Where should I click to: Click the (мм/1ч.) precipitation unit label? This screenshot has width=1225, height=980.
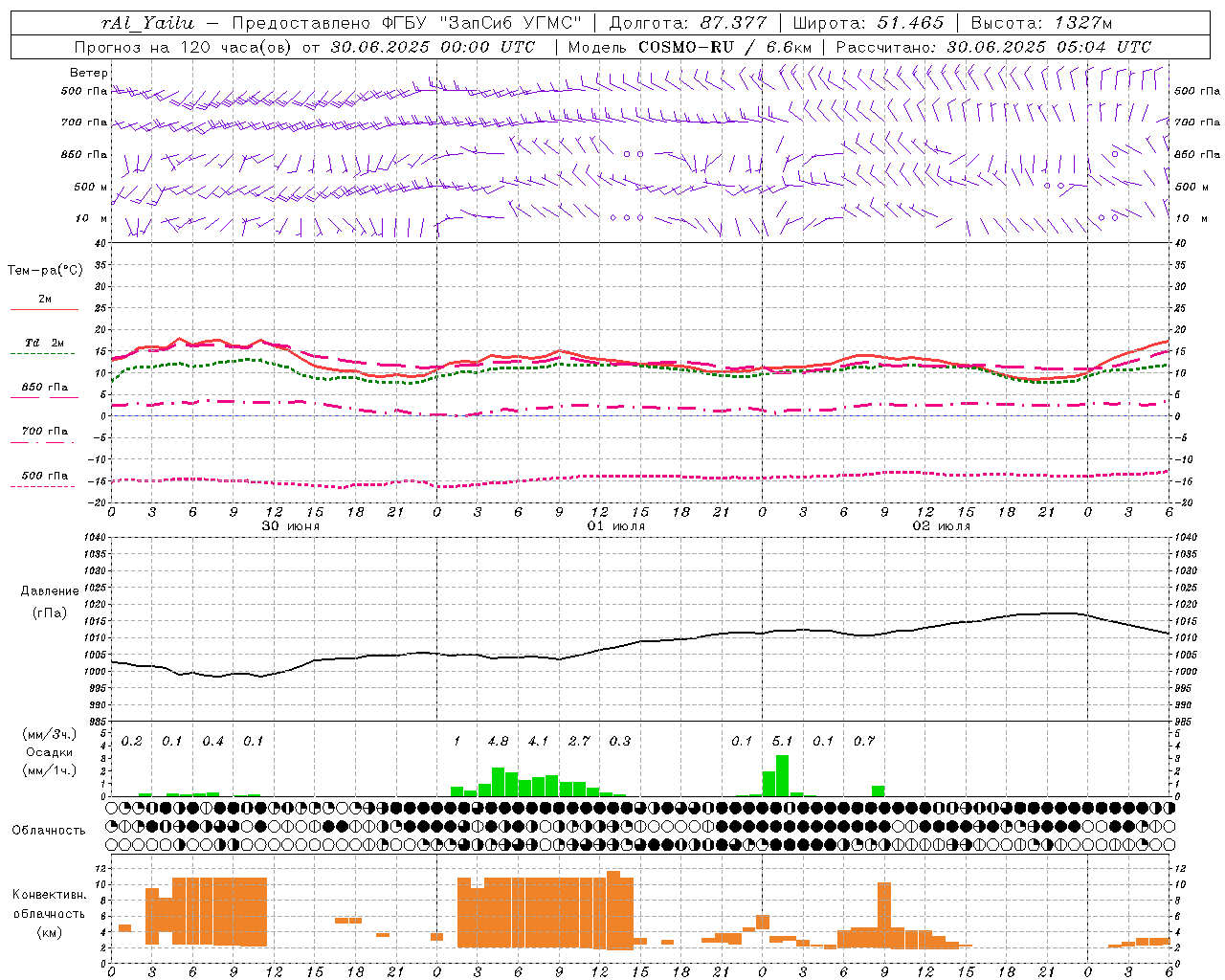50,770
